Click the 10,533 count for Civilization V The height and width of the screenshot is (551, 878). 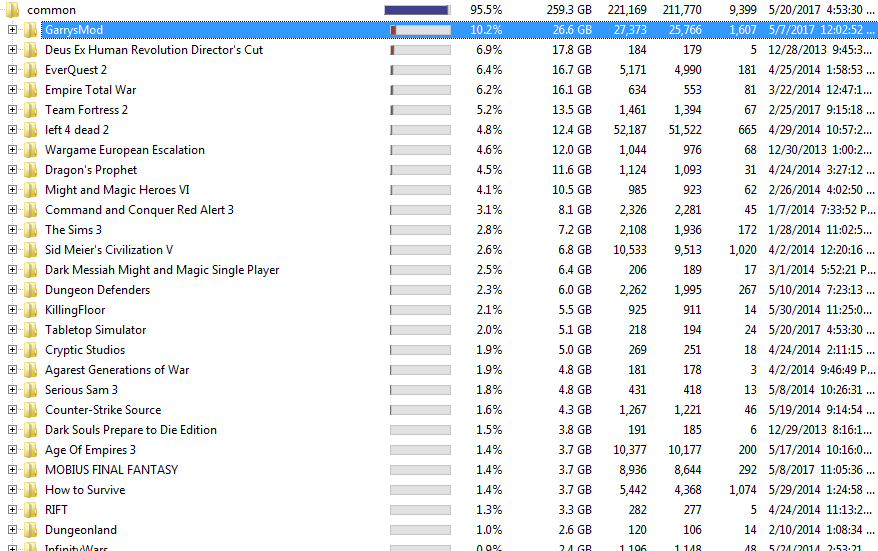[630, 250]
